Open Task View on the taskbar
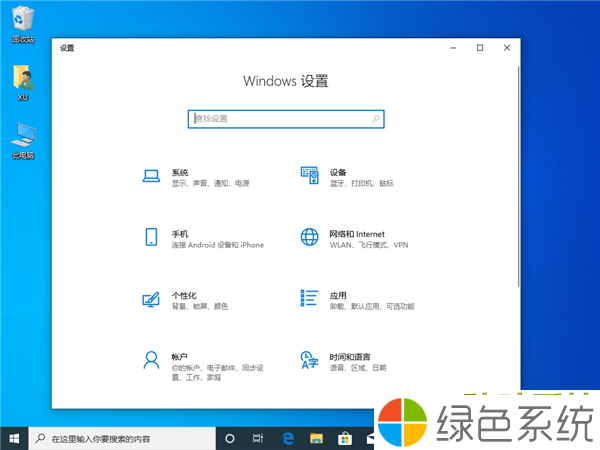 258,439
